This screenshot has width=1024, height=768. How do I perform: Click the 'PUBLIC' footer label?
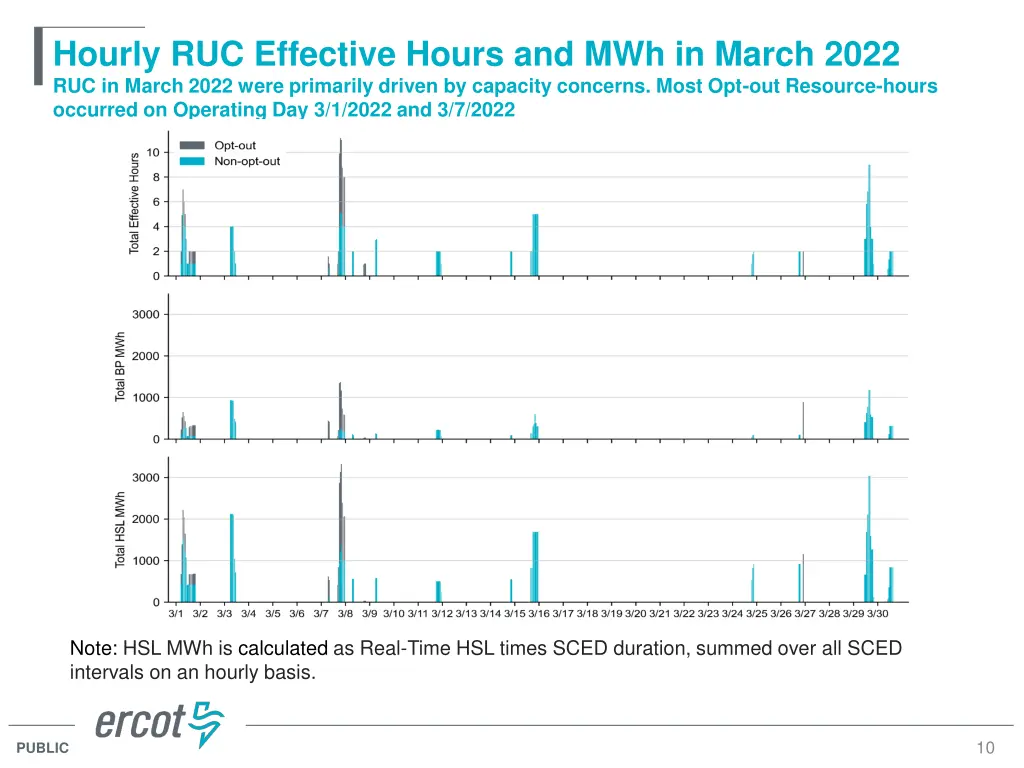pyautogui.click(x=42, y=748)
